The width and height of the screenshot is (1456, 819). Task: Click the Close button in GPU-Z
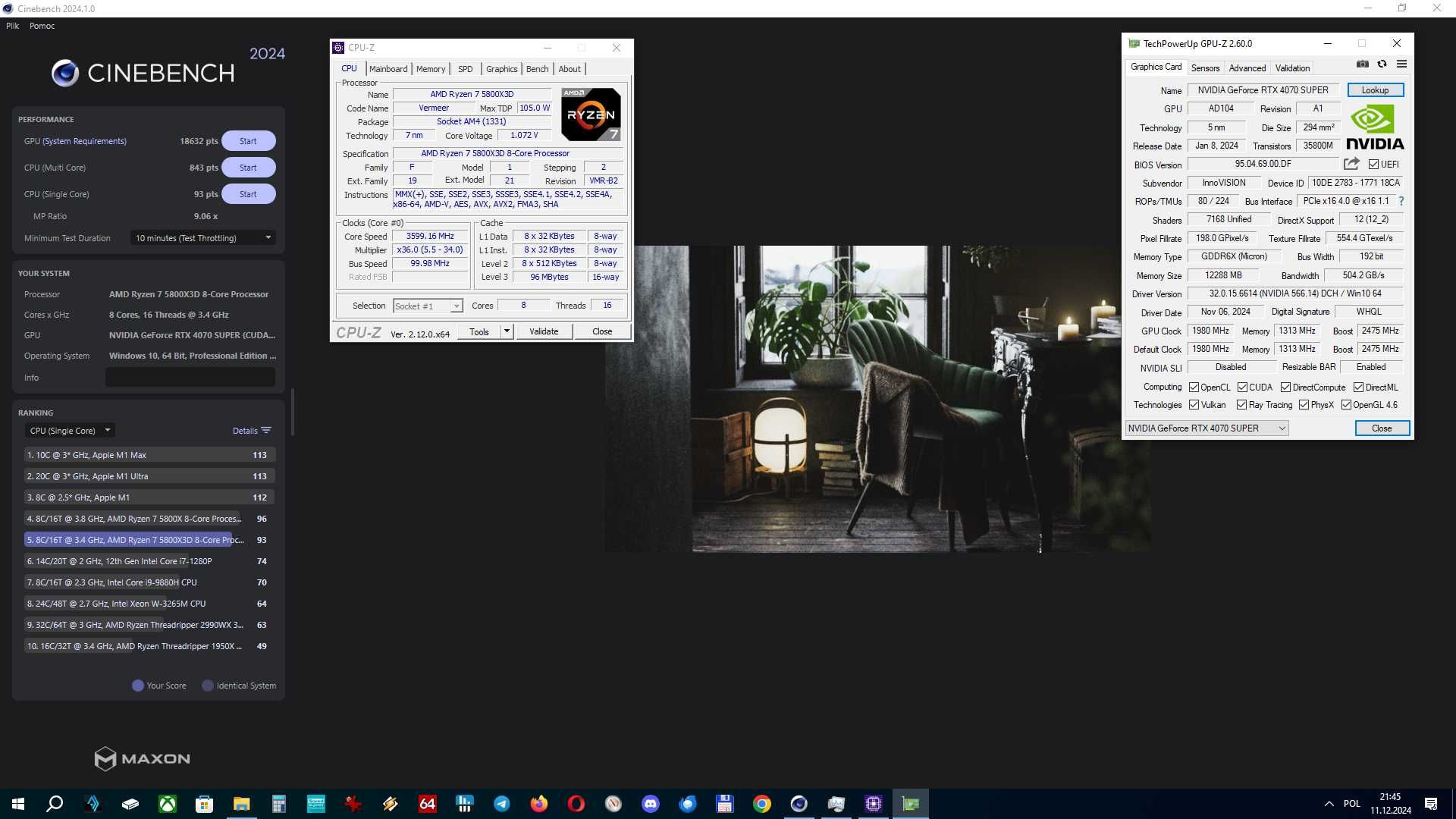tap(1382, 428)
